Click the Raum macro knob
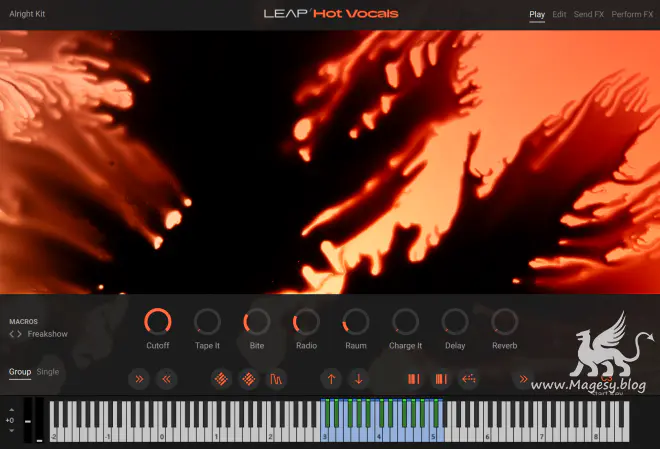 coord(356,322)
